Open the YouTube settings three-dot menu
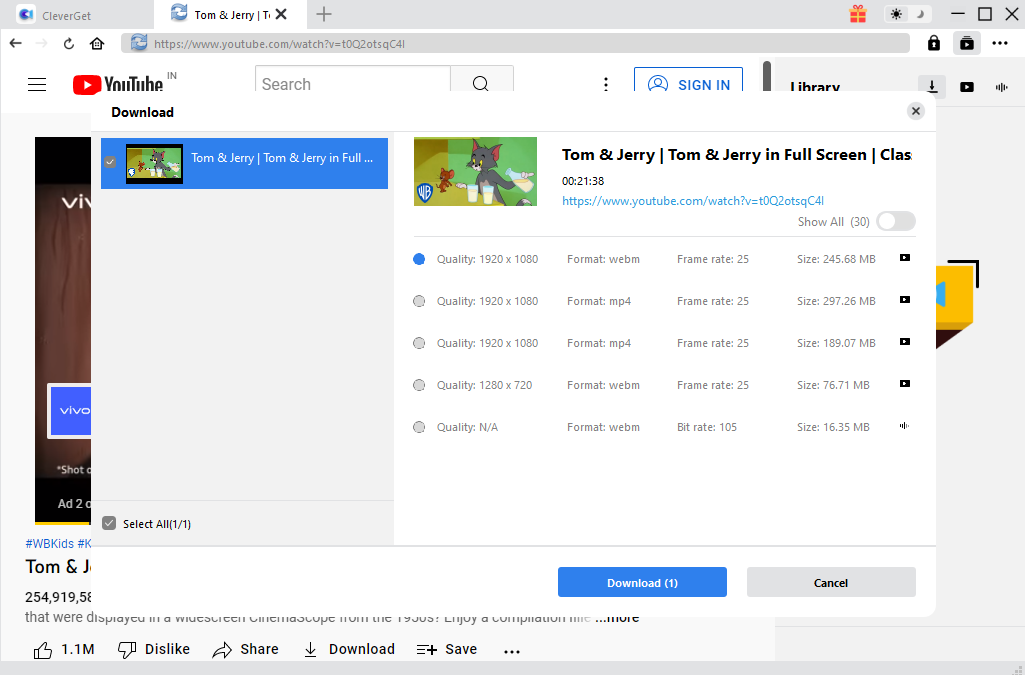Image resolution: width=1025 pixels, height=675 pixels. [606, 84]
